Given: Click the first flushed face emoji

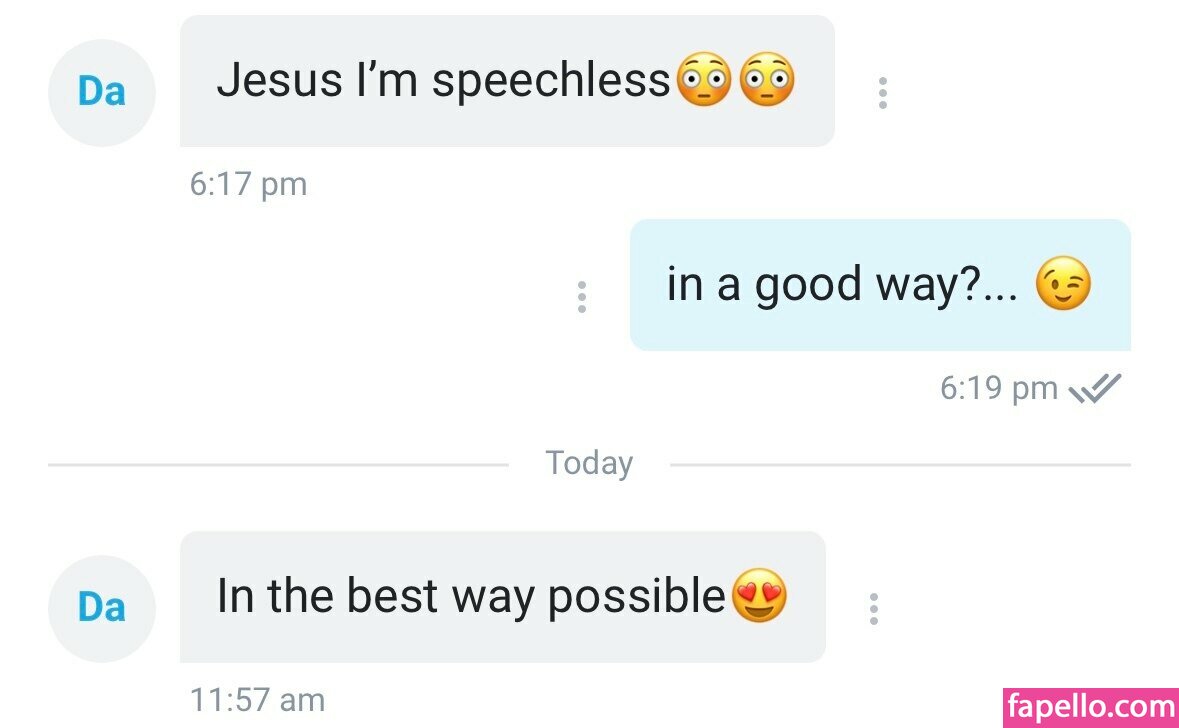Looking at the screenshot, I should pos(705,80).
